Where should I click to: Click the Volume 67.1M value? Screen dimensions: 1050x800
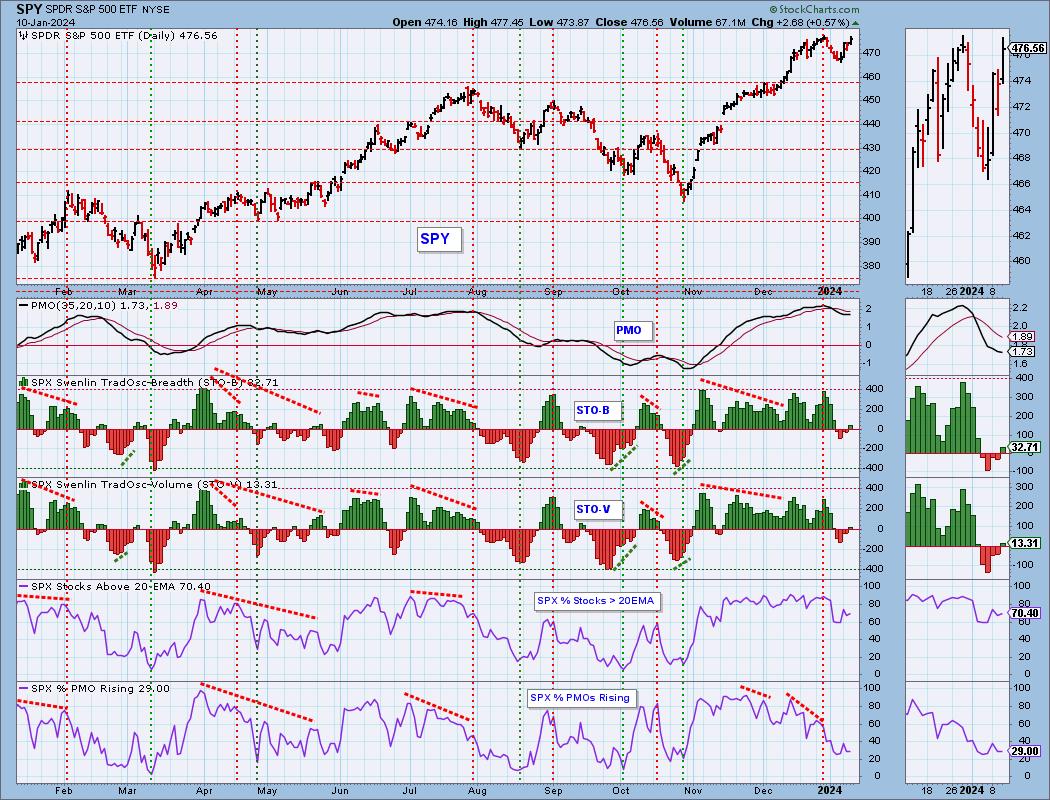point(708,22)
